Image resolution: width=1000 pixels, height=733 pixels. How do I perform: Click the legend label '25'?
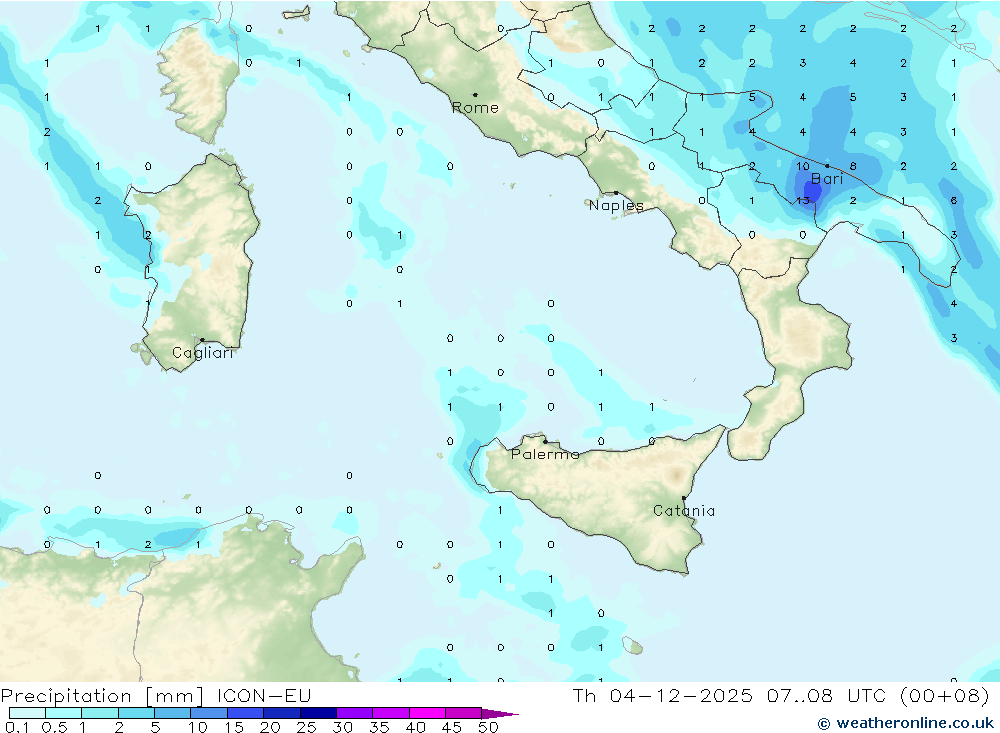307,727
